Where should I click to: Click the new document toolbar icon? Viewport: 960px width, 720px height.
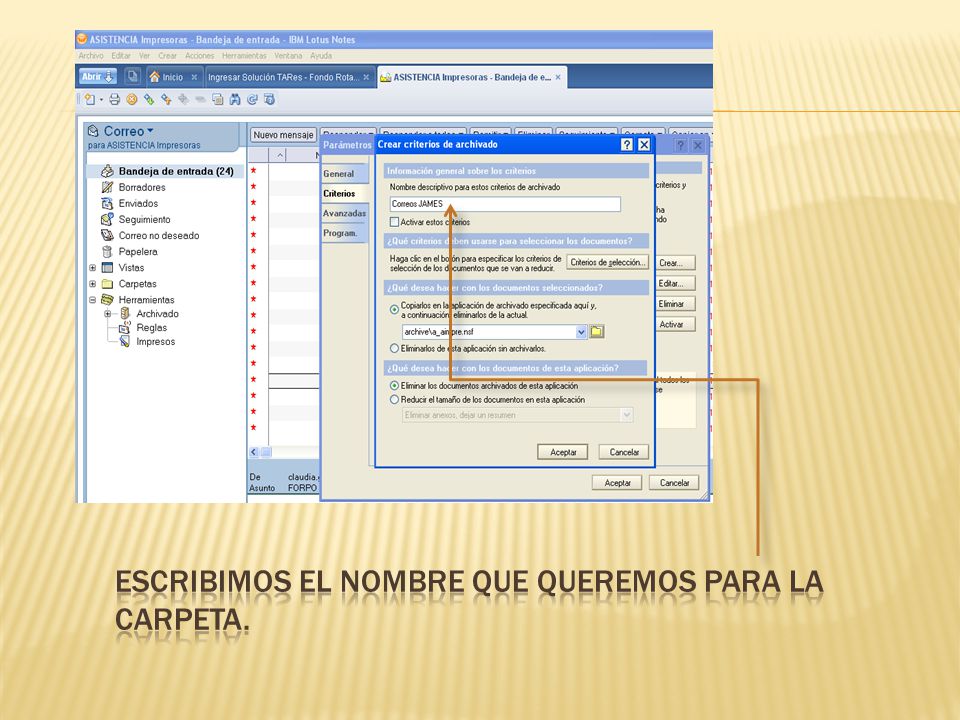pyautogui.click(x=90, y=99)
